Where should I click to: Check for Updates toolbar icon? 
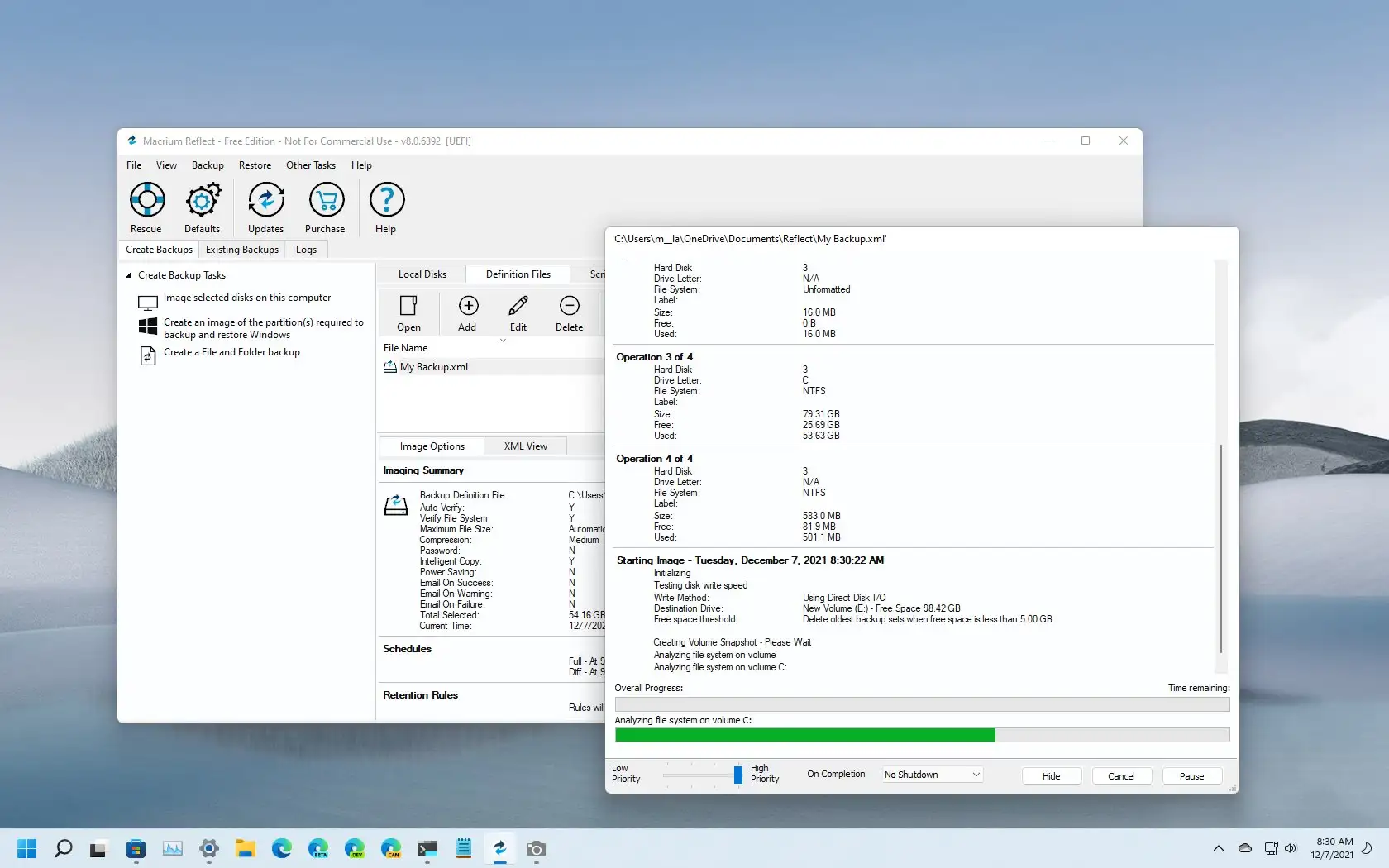(266, 200)
